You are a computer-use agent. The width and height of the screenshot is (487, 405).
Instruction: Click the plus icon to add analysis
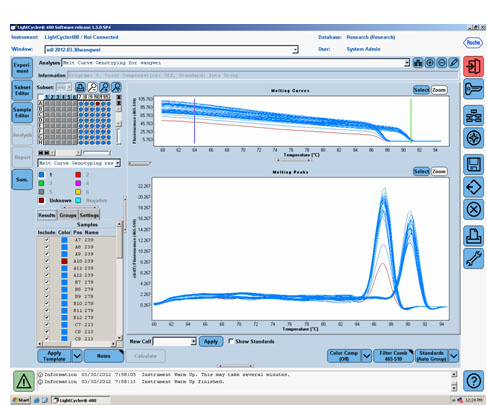430,63
